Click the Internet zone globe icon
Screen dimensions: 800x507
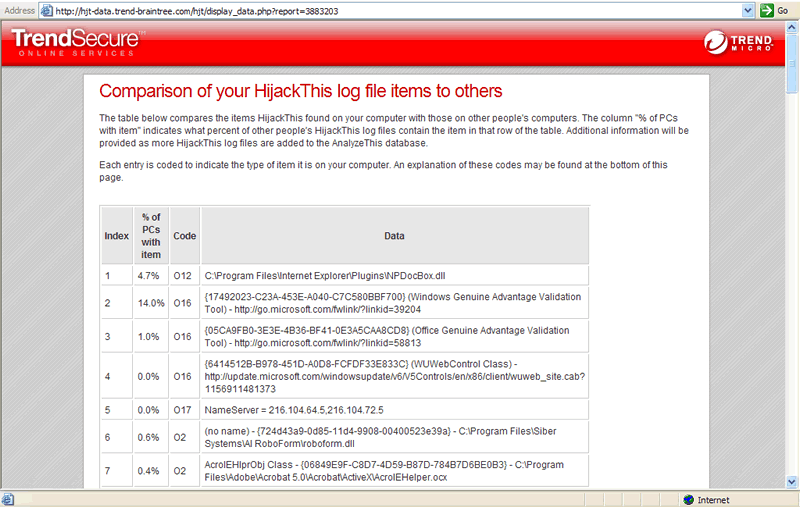688,499
